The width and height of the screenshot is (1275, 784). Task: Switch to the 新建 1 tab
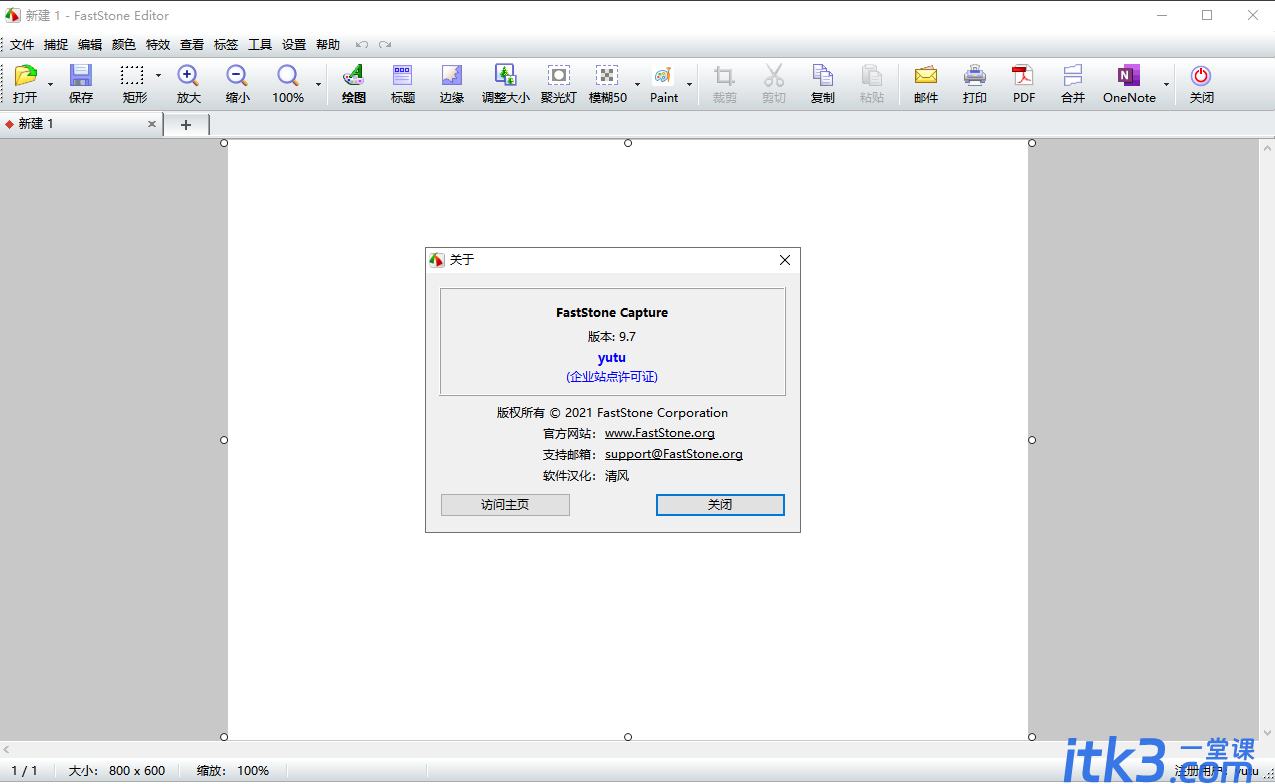[80, 124]
